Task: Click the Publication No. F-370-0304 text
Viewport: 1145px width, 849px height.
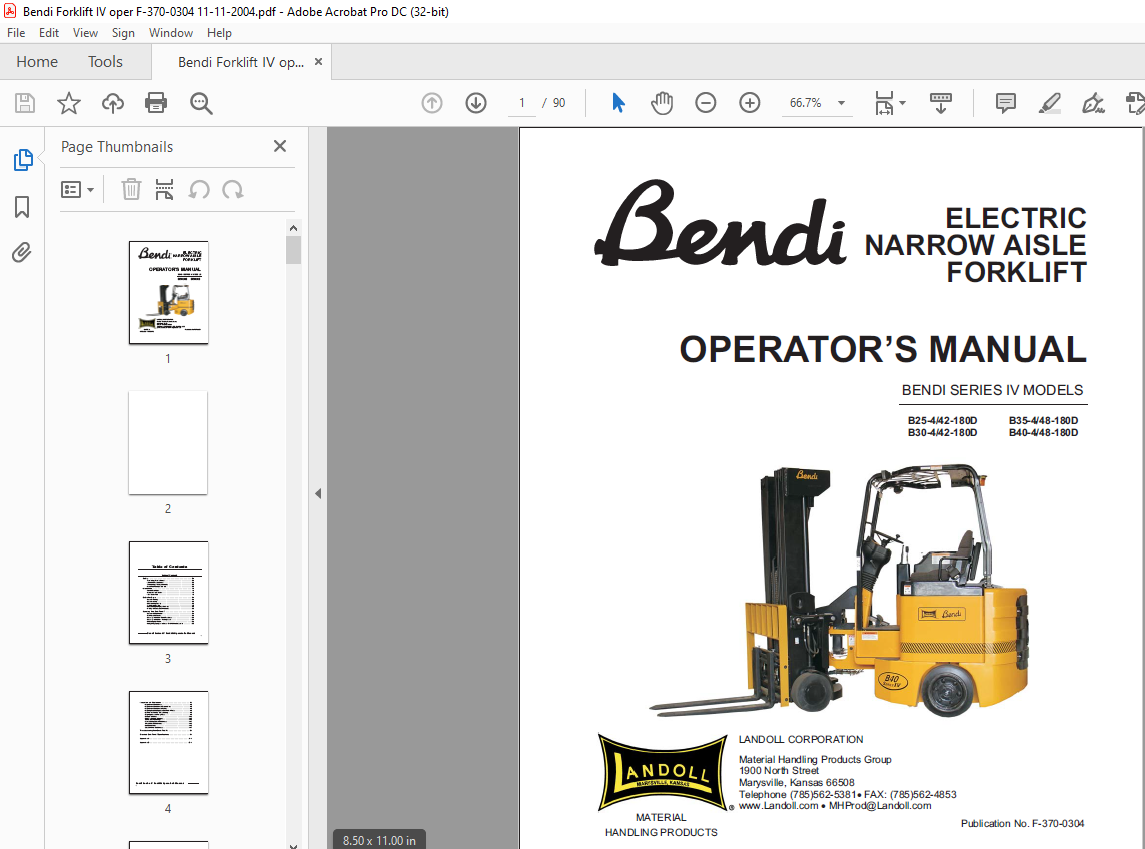Action: click(1022, 823)
